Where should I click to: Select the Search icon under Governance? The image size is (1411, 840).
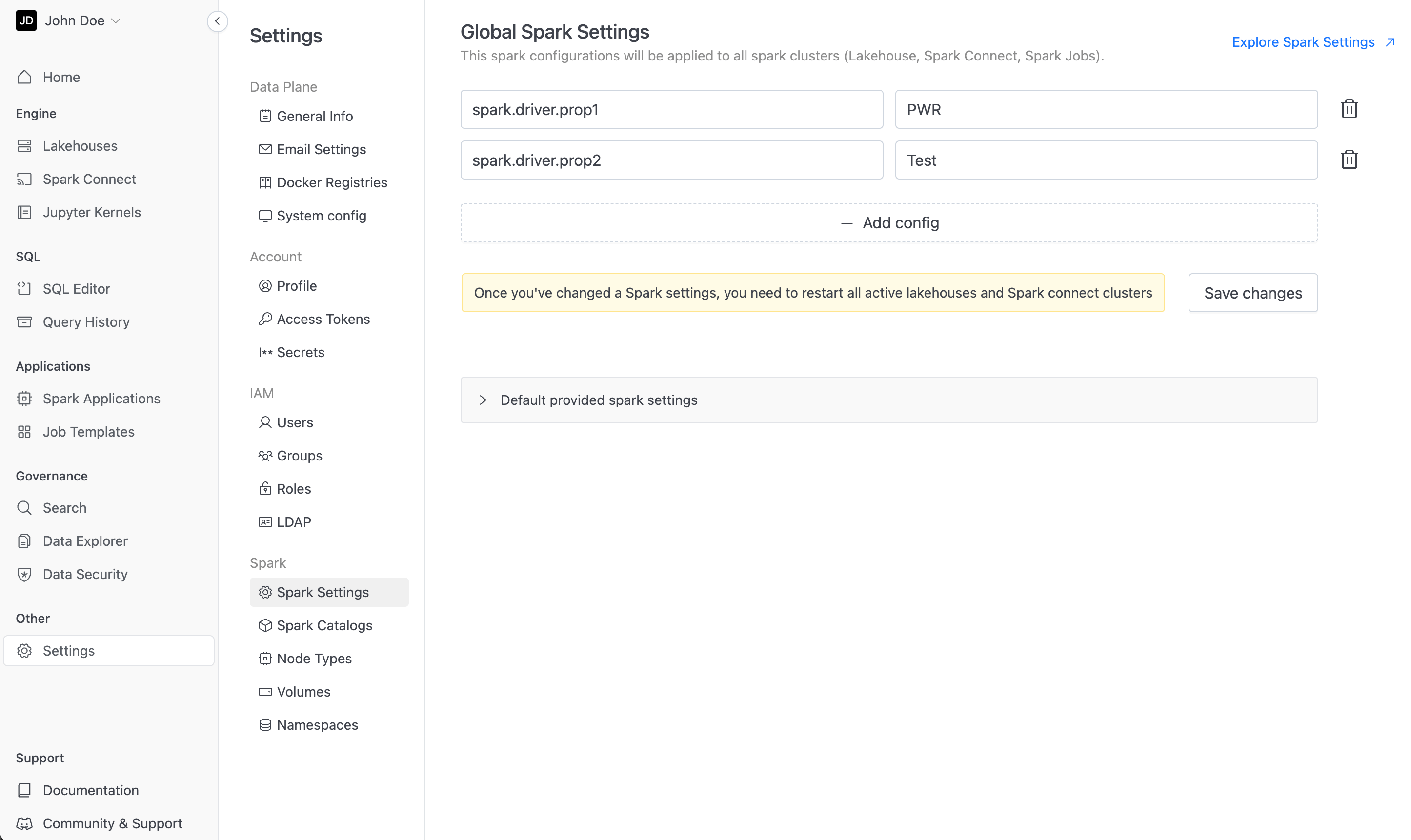tap(24, 508)
